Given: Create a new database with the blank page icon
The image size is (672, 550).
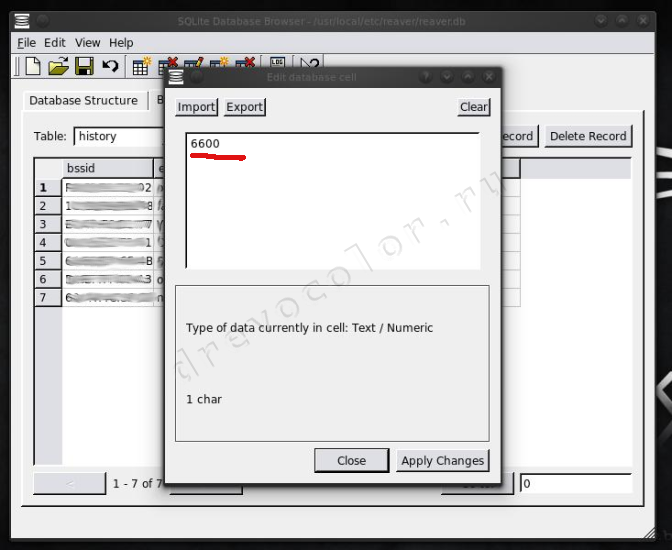Looking at the screenshot, I should pos(33,66).
